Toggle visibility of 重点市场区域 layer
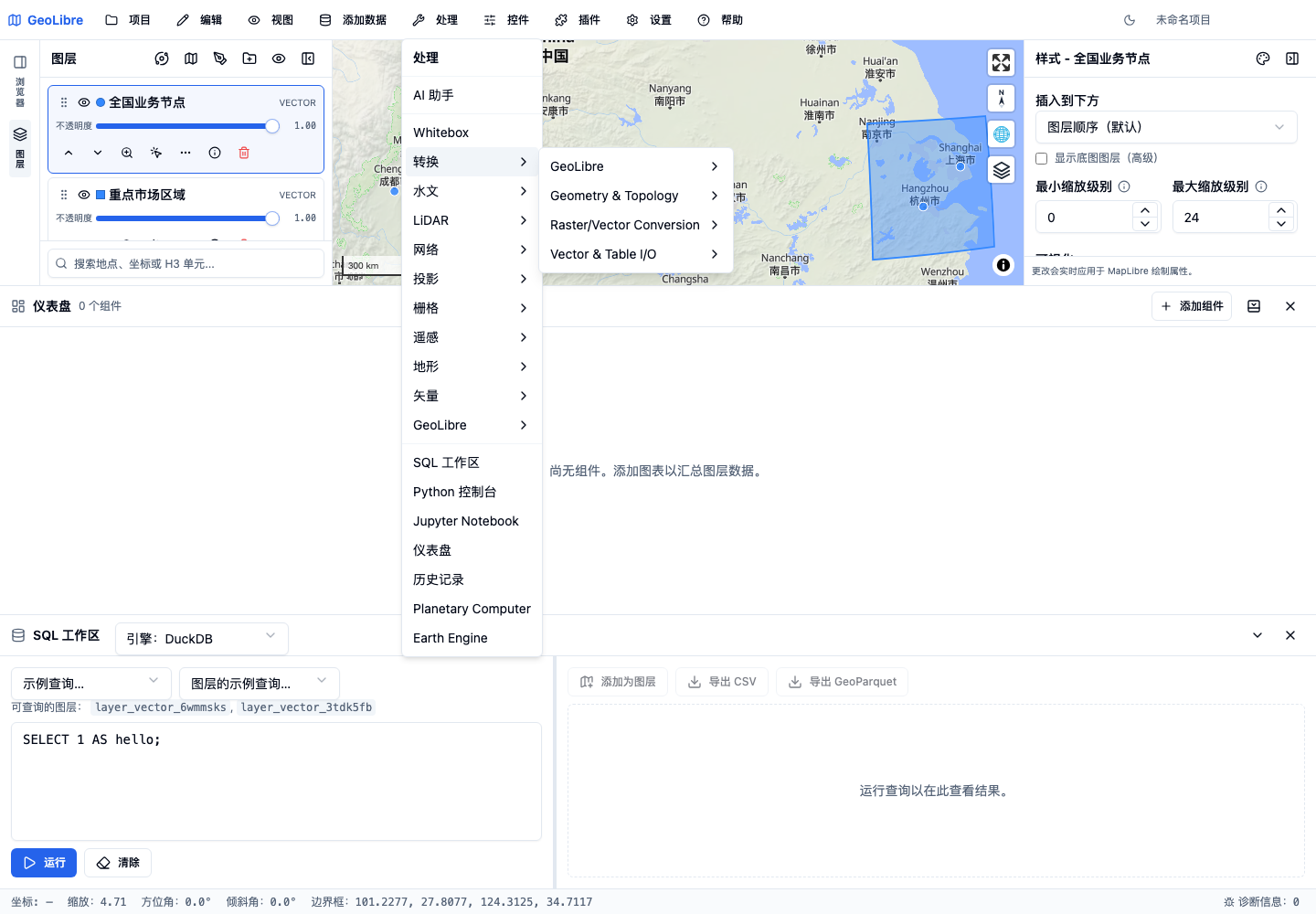1316x914 pixels. [84, 195]
